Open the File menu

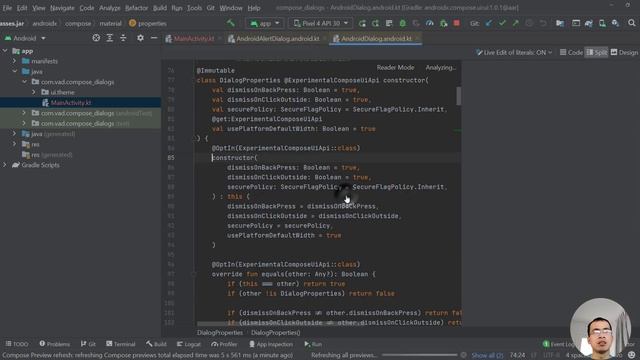point(7,8)
